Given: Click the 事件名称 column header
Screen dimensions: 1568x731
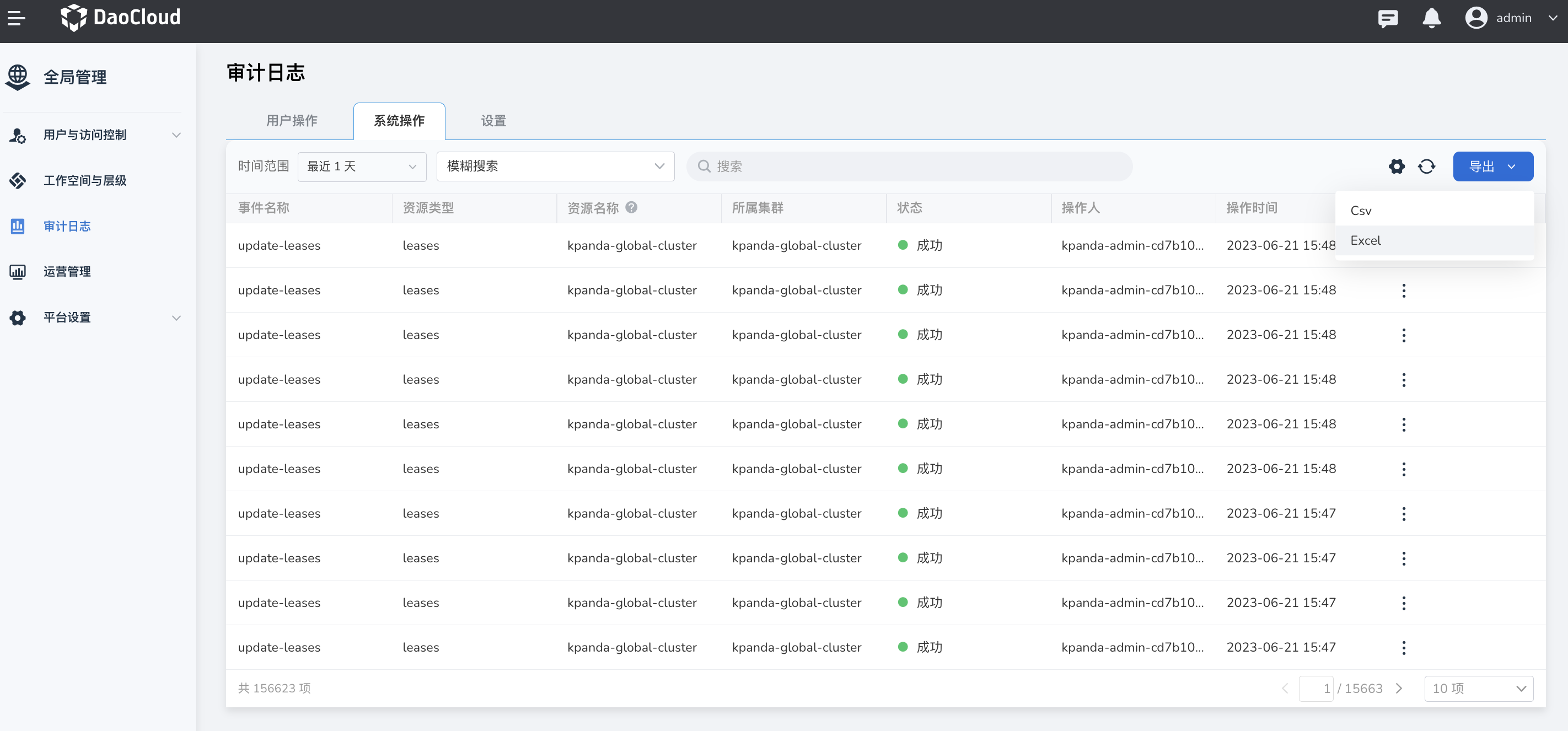Looking at the screenshot, I should 263,207.
